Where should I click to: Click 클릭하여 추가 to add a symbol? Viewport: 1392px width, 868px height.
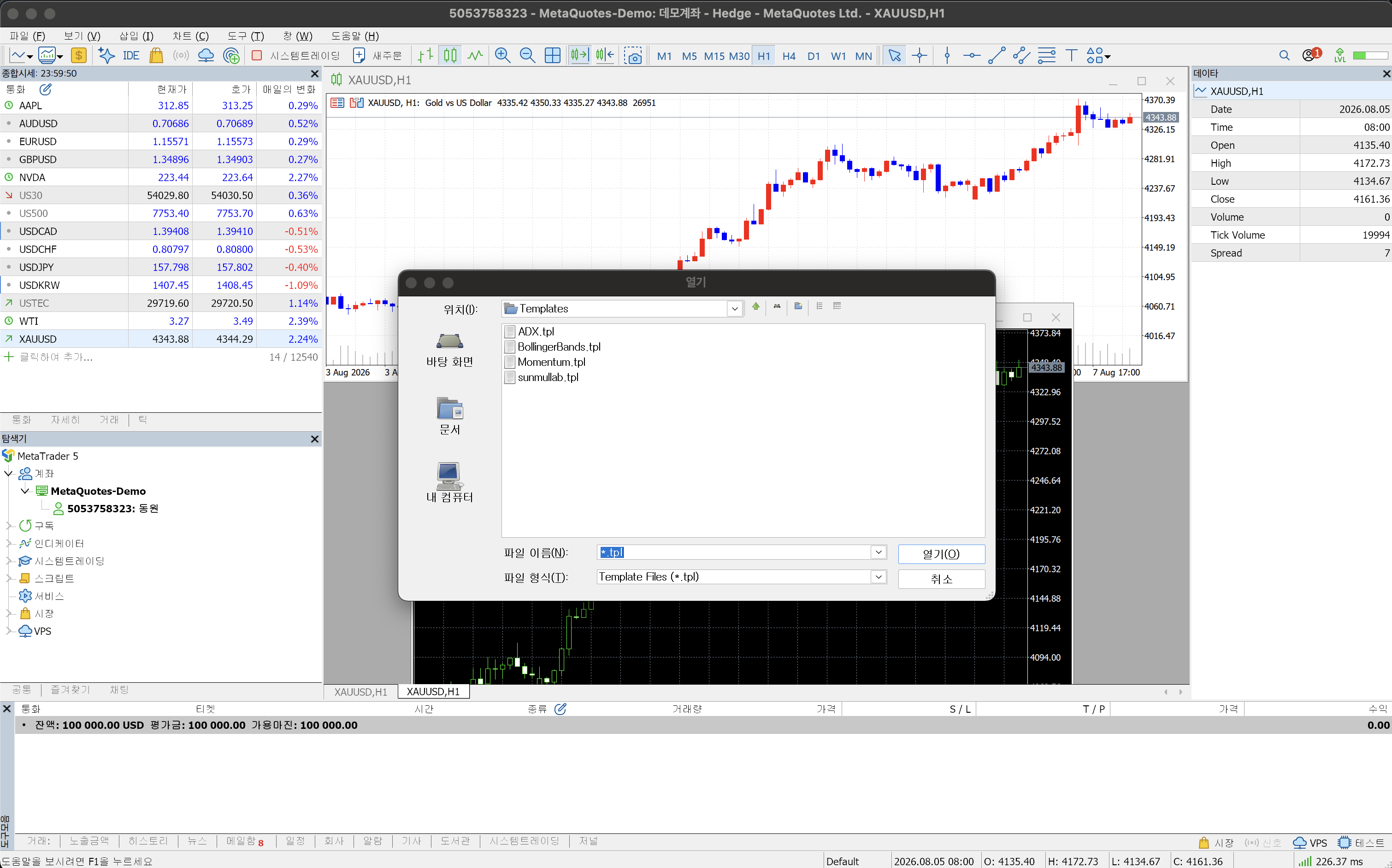click(56, 357)
